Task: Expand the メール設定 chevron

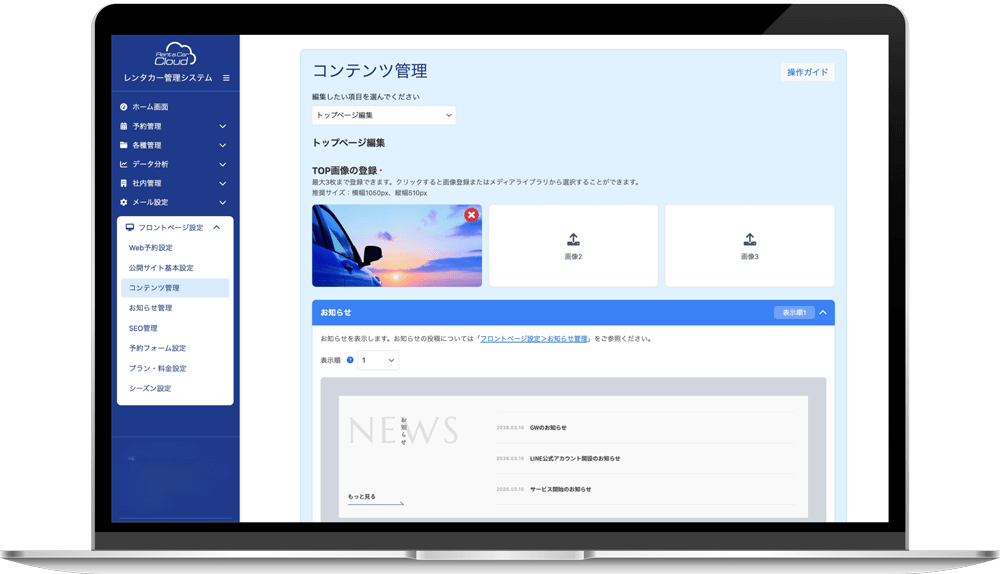Action: pyautogui.click(x=223, y=202)
